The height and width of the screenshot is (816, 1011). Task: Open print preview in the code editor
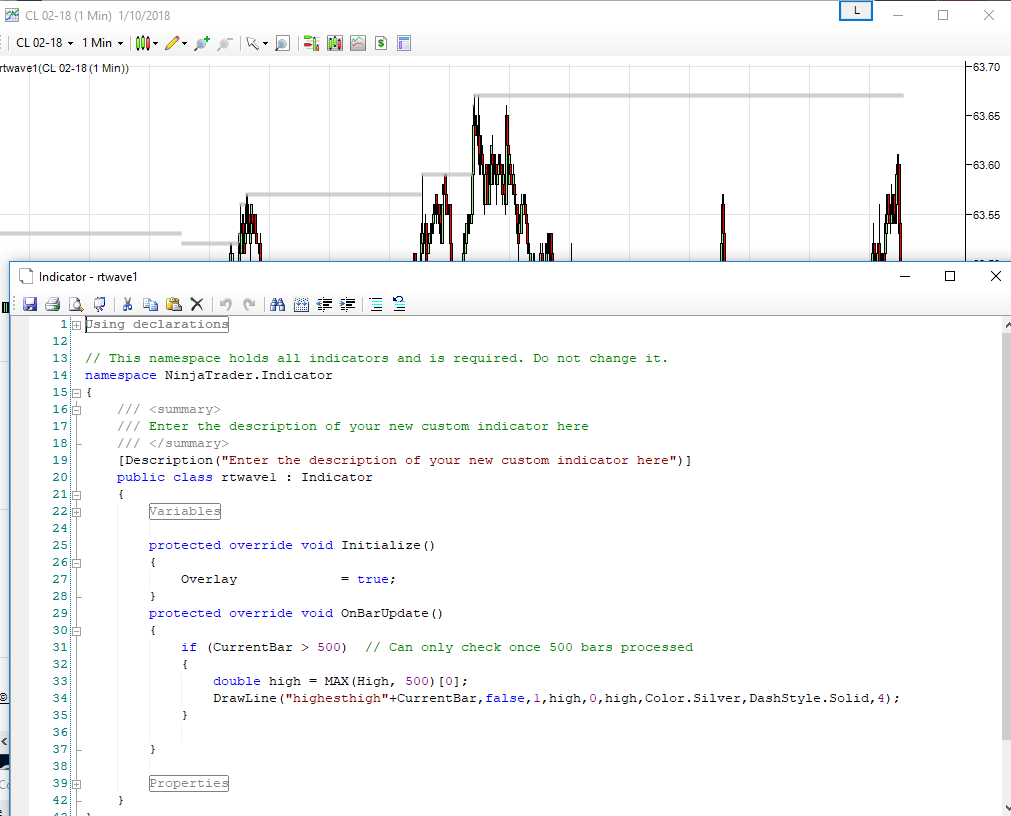(x=76, y=304)
